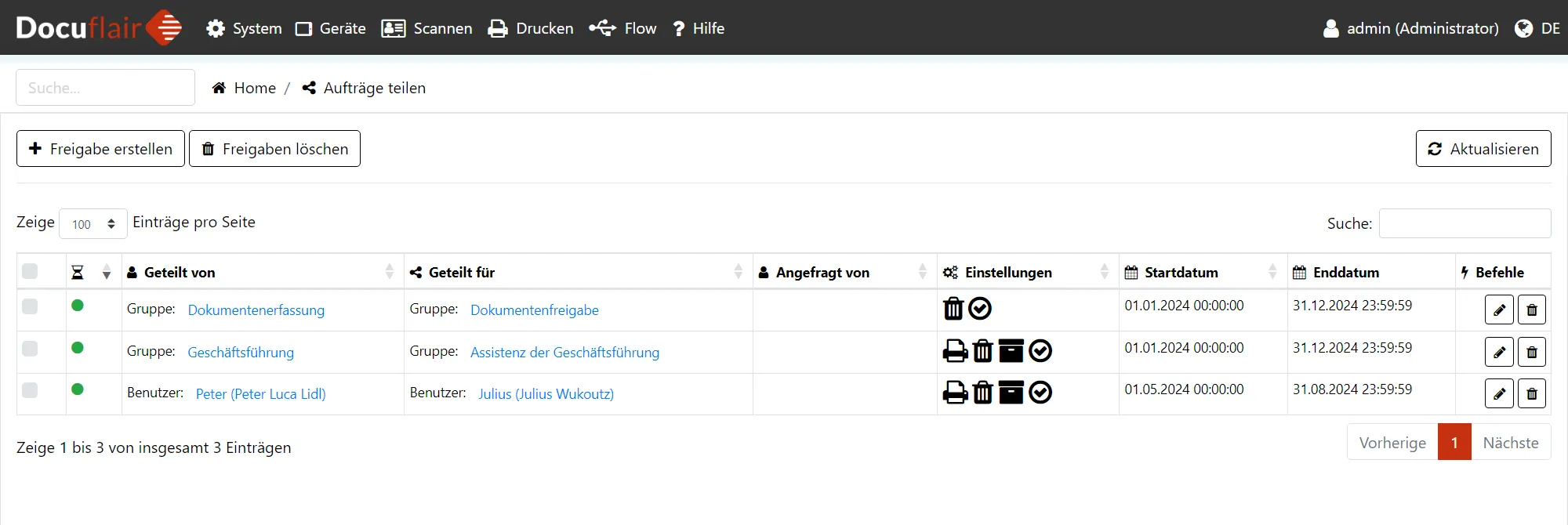Screen dimensions: 1568x525
Task: Click archive box icon in Peter's row
Action: click(x=1011, y=393)
